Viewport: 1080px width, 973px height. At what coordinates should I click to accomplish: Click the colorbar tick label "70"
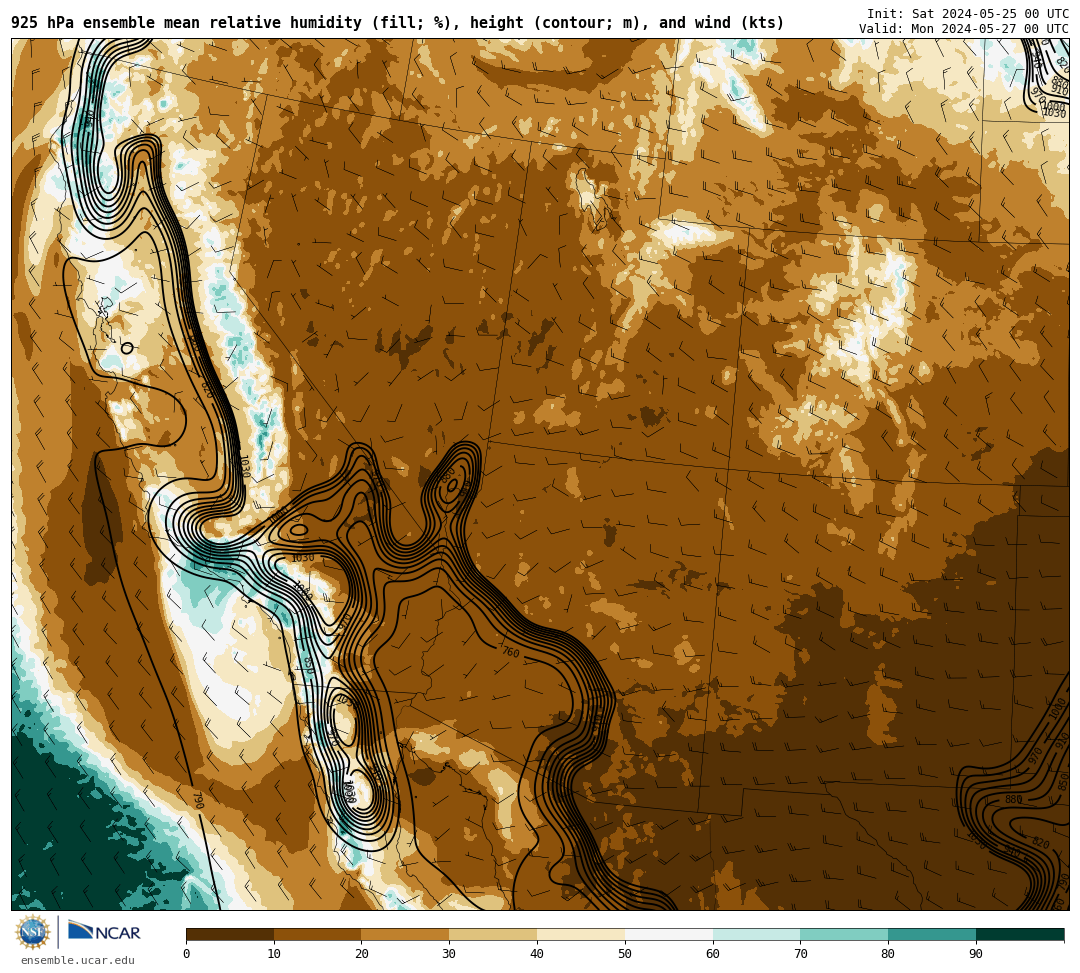tap(800, 954)
